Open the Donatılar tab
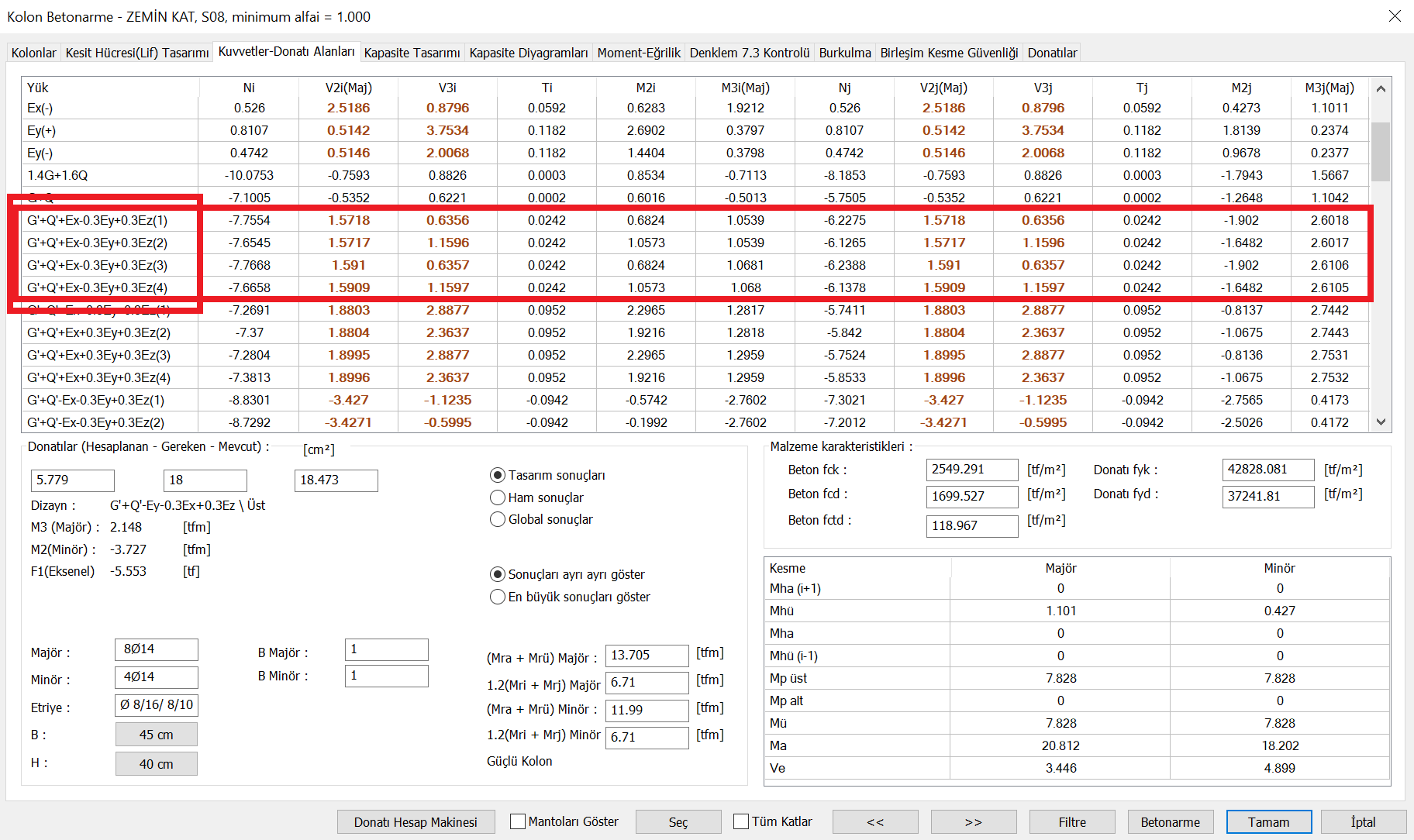Image resolution: width=1414 pixels, height=840 pixels. click(x=1052, y=53)
